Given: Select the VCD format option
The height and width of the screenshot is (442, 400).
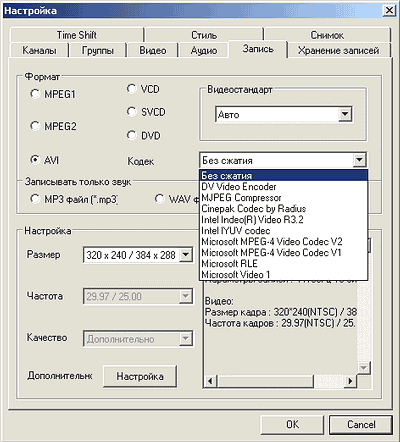Looking at the screenshot, I should 131,89.
